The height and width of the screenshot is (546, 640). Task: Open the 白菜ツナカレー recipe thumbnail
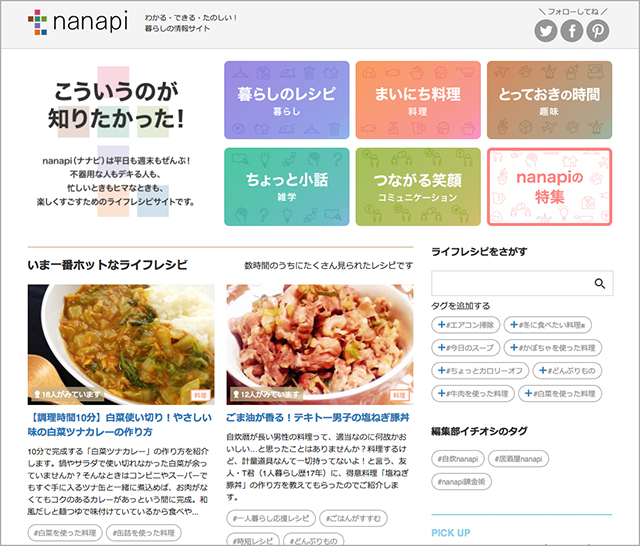pos(121,344)
